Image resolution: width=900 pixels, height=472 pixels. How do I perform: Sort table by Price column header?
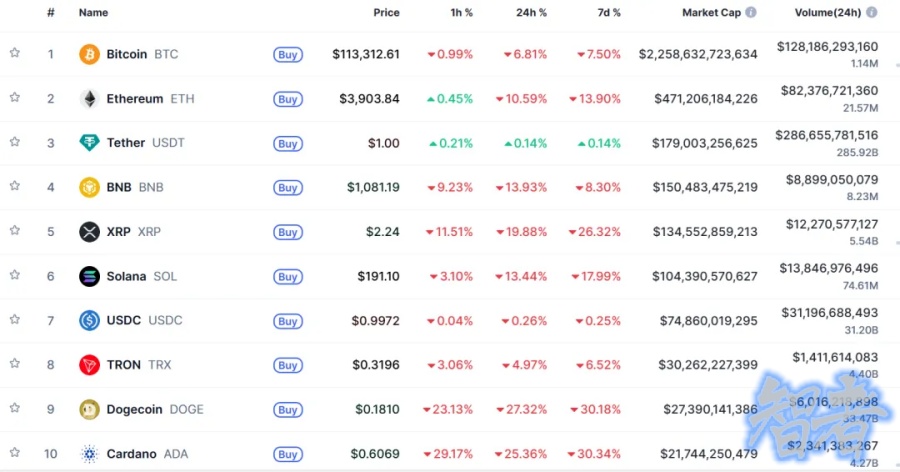(x=386, y=13)
